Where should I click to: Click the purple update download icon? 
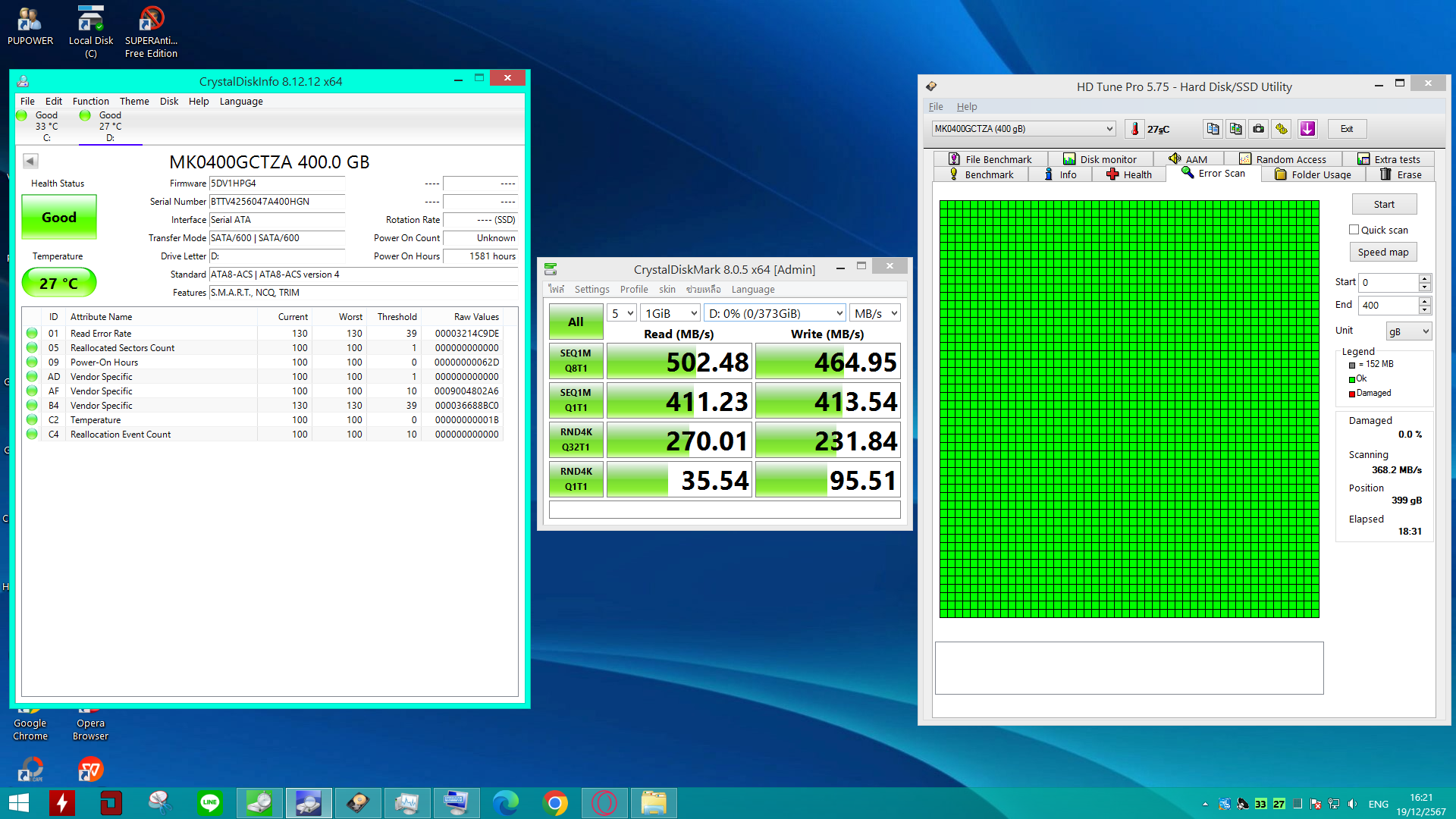point(1307,129)
